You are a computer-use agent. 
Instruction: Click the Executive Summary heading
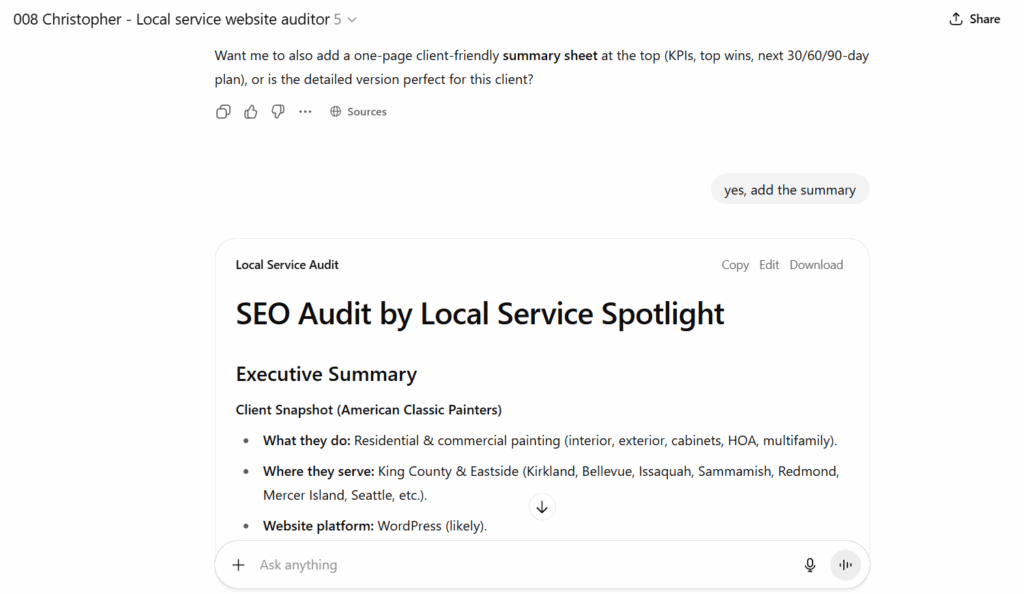click(x=326, y=374)
